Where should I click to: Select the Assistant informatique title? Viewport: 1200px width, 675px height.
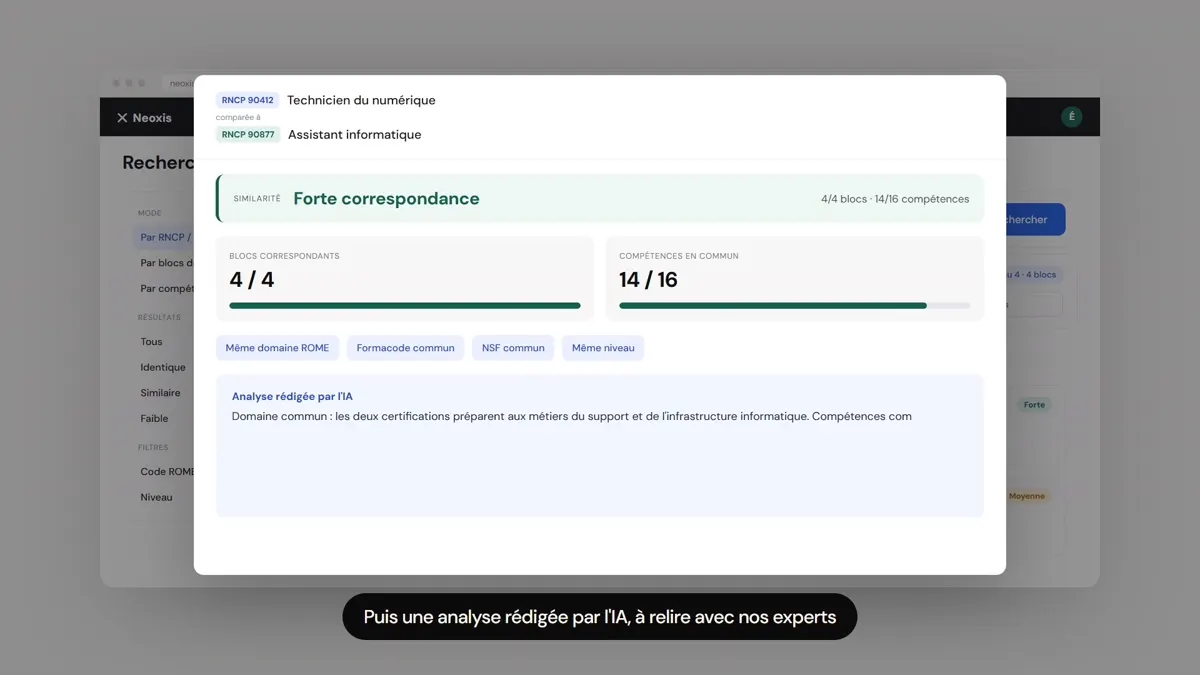pyautogui.click(x=354, y=134)
